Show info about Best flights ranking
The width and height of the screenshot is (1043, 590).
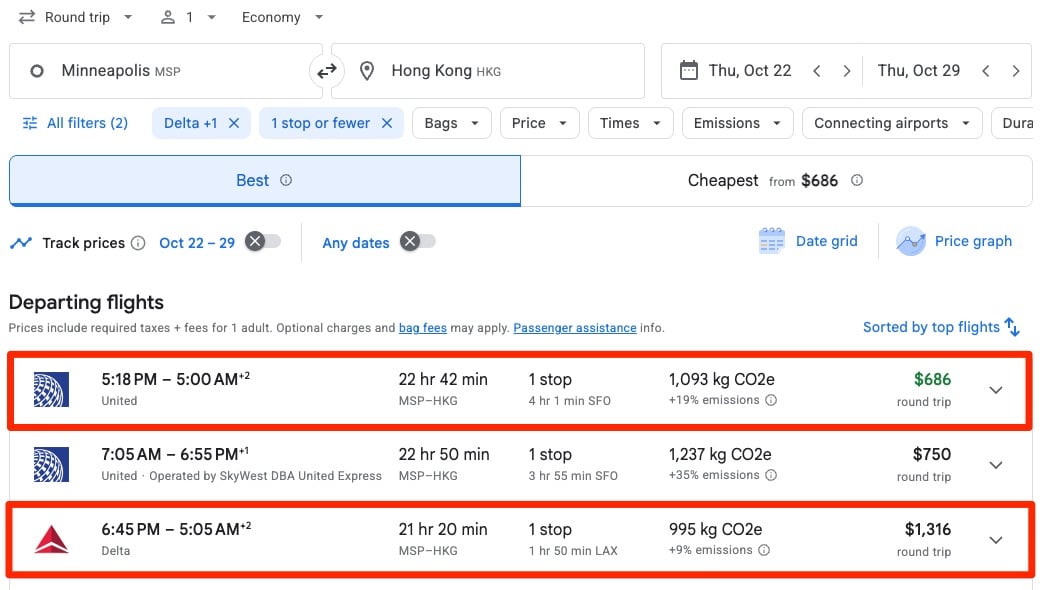pyautogui.click(x=286, y=180)
